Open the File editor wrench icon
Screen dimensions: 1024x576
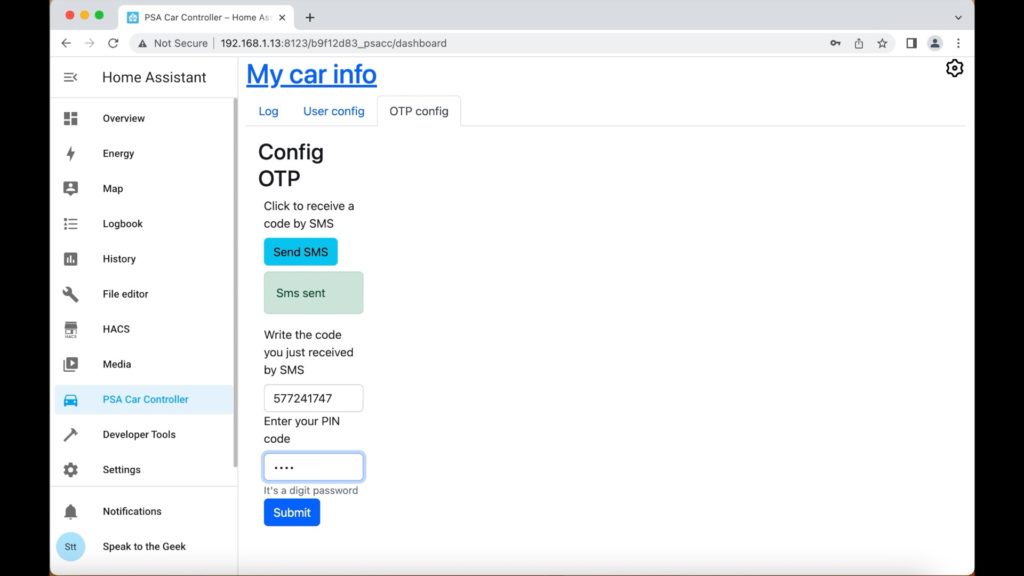pos(71,294)
